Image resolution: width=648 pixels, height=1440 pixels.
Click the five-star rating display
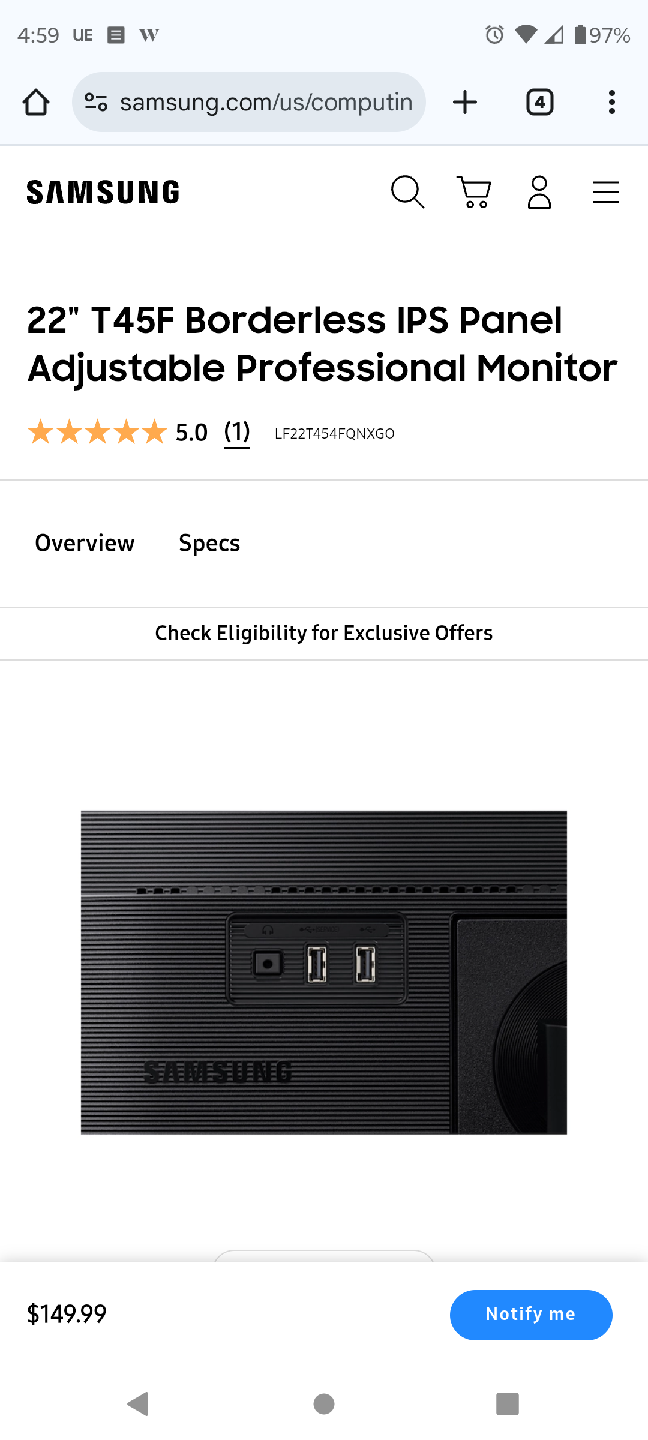point(97,432)
